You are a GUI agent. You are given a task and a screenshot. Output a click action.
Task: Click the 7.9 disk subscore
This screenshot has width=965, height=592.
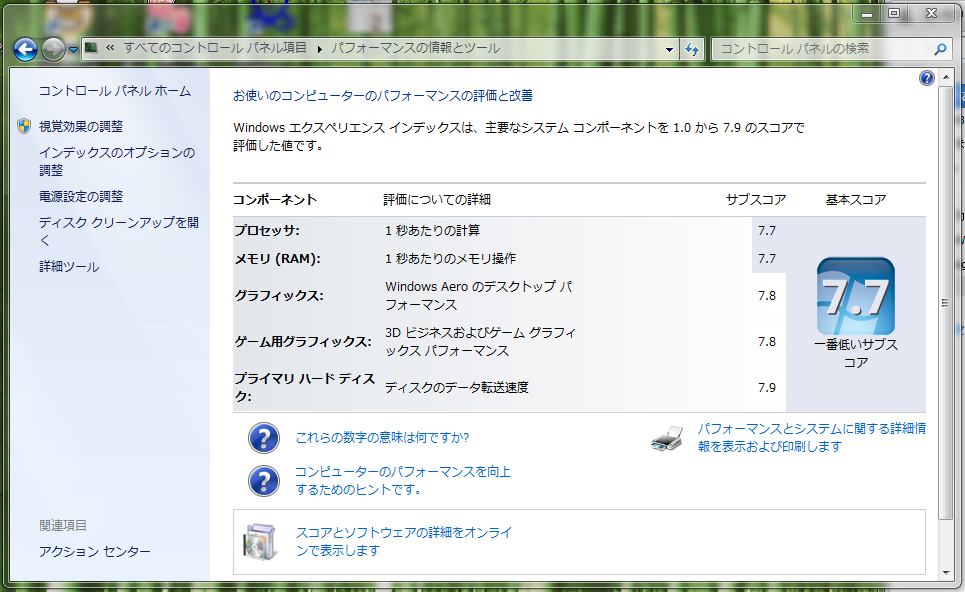(767, 388)
